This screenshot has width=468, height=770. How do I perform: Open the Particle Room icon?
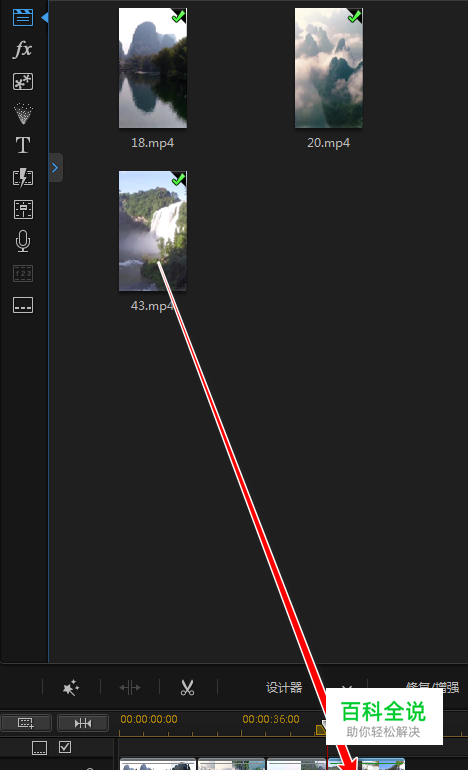pyautogui.click(x=23, y=113)
